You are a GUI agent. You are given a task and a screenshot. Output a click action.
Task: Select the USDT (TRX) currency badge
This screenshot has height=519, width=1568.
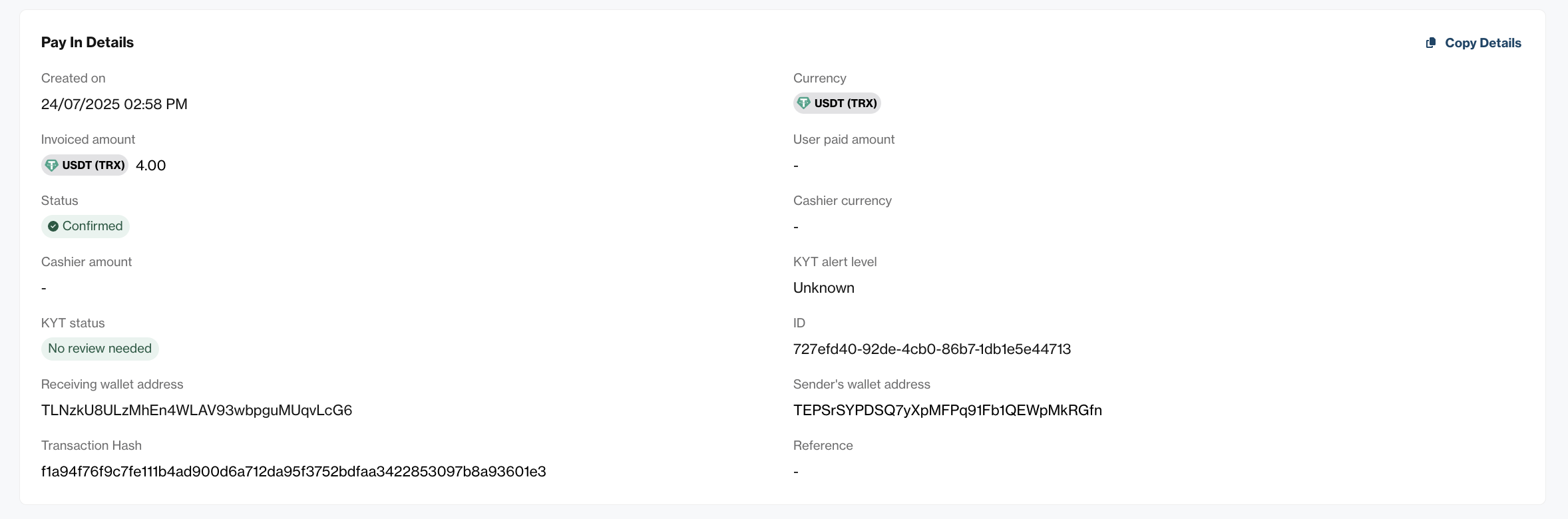coord(837,103)
